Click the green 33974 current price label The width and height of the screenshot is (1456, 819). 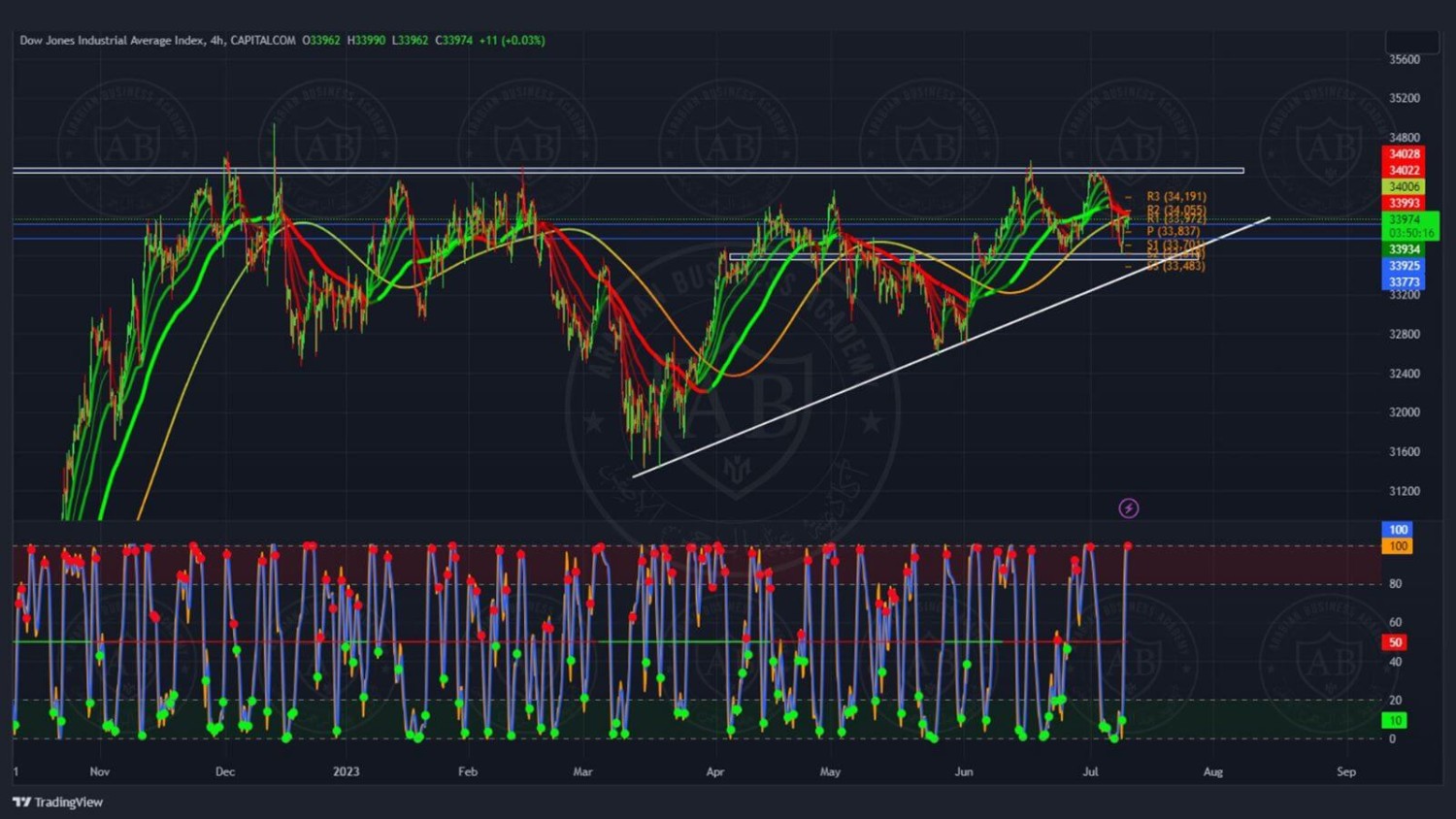tap(1405, 219)
